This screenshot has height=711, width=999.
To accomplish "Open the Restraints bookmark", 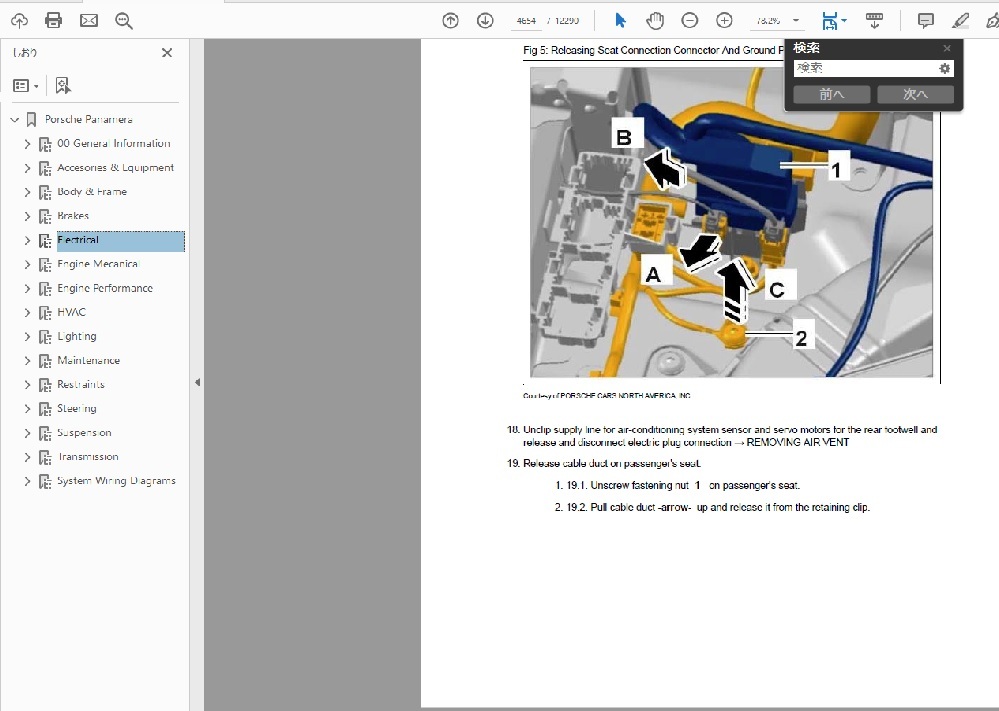I will click(81, 385).
